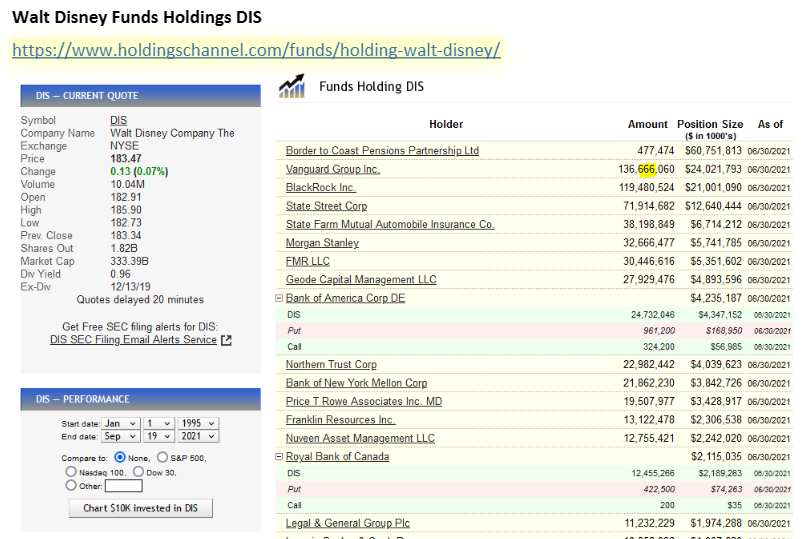Select the S&P 500 compare option

[163, 458]
